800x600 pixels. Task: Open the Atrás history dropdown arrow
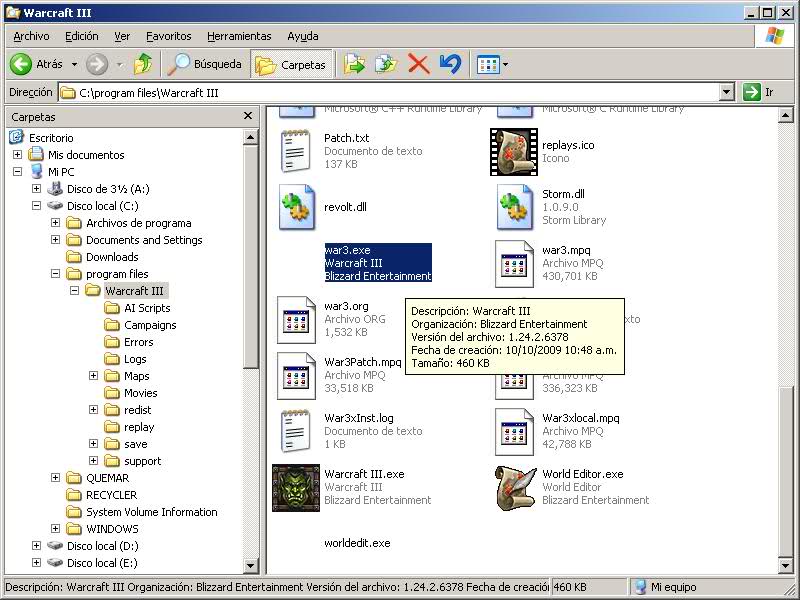[74, 64]
